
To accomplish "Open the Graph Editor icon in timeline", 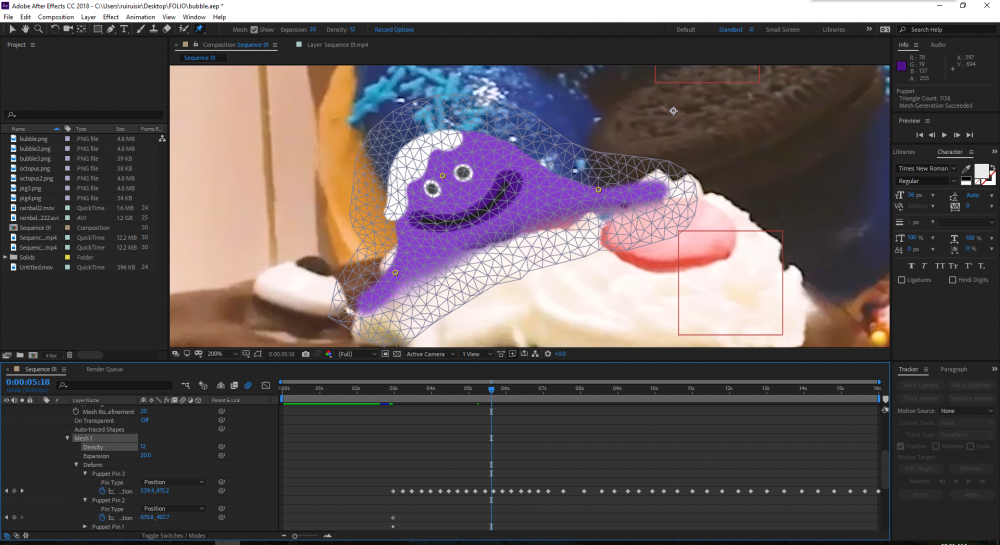I will (x=266, y=385).
